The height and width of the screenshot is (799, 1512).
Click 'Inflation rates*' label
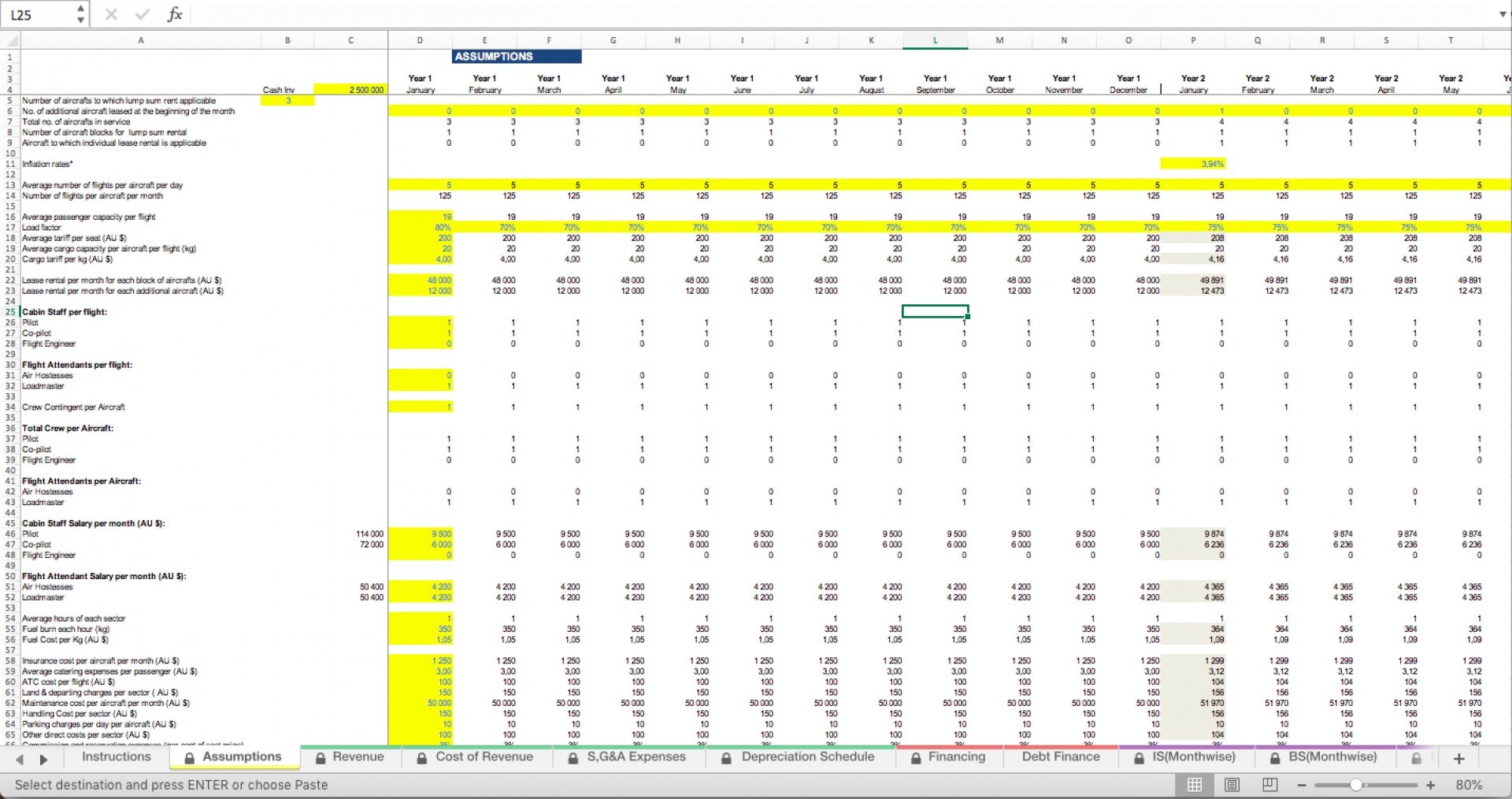[47, 164]
